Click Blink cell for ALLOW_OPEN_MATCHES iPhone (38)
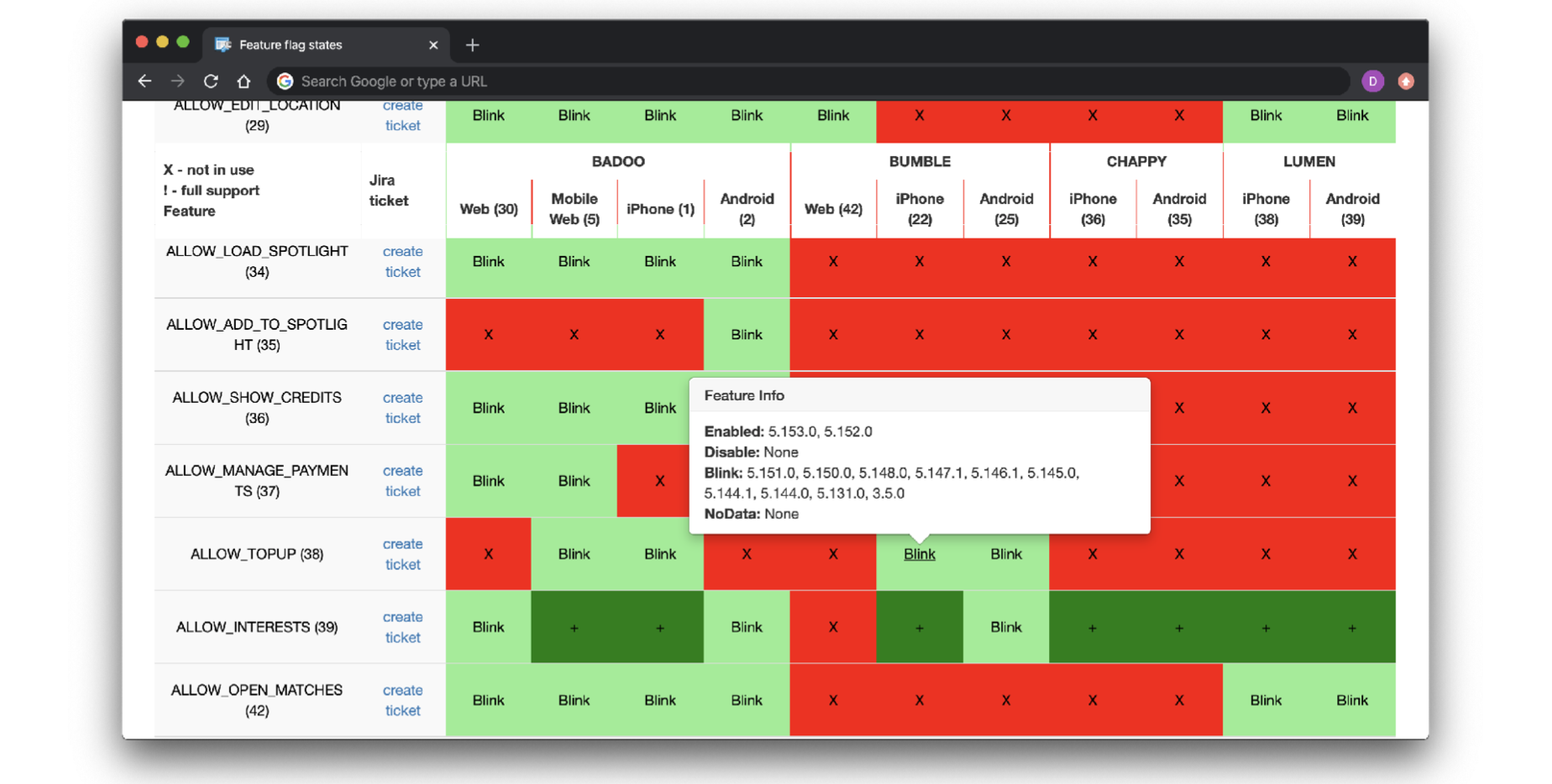 pyautogui.click(x=1266, y=700)
